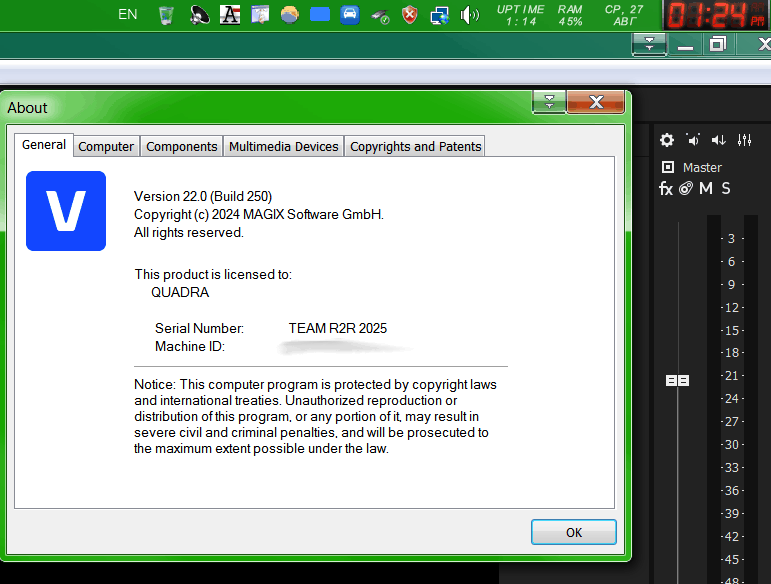Viewport: 771px width, 584px height.
Task: Click the Master volume fader handle
Action: 677,380
